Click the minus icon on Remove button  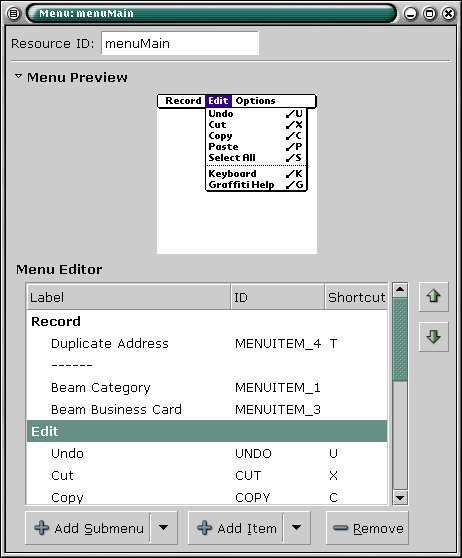coord(341,528)
